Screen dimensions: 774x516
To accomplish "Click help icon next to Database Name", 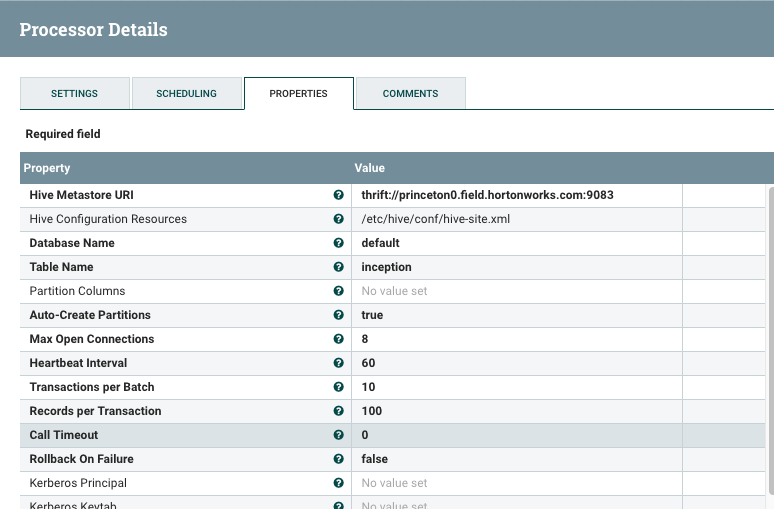I will 338,243.
